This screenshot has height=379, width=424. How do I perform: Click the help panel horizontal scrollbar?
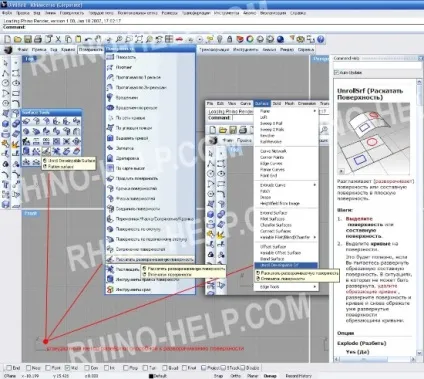pyautogui.click(x=375, y=359)
